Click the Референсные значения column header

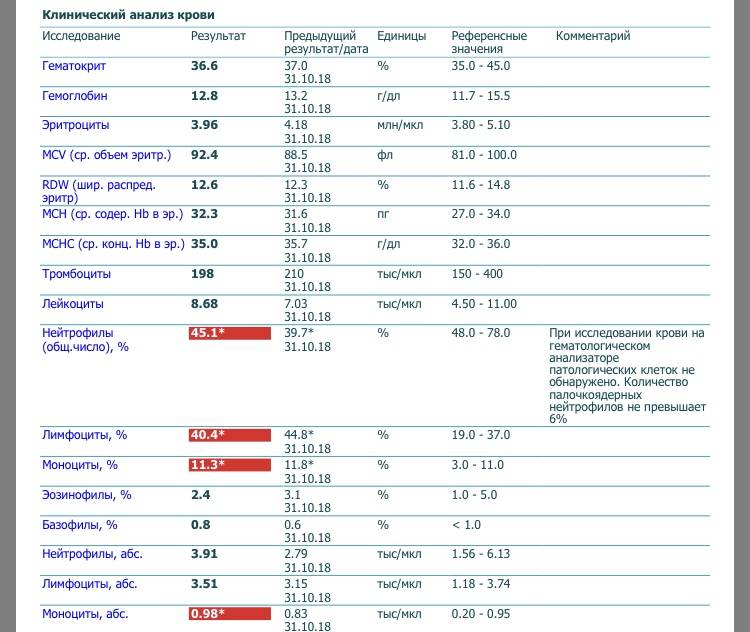[x=489, y=43]
